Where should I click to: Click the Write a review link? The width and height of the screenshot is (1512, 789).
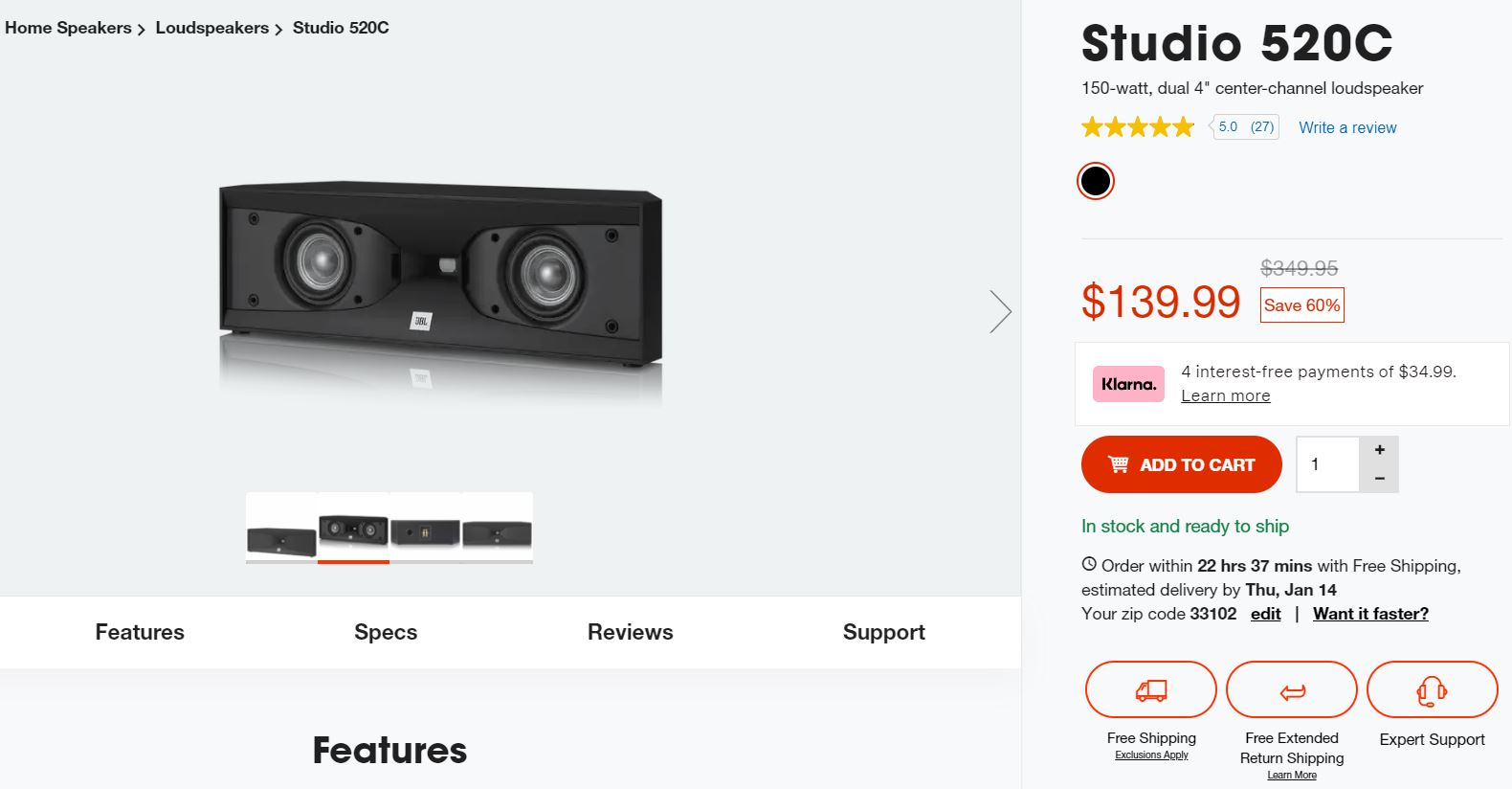click(x=1347, y=127)
